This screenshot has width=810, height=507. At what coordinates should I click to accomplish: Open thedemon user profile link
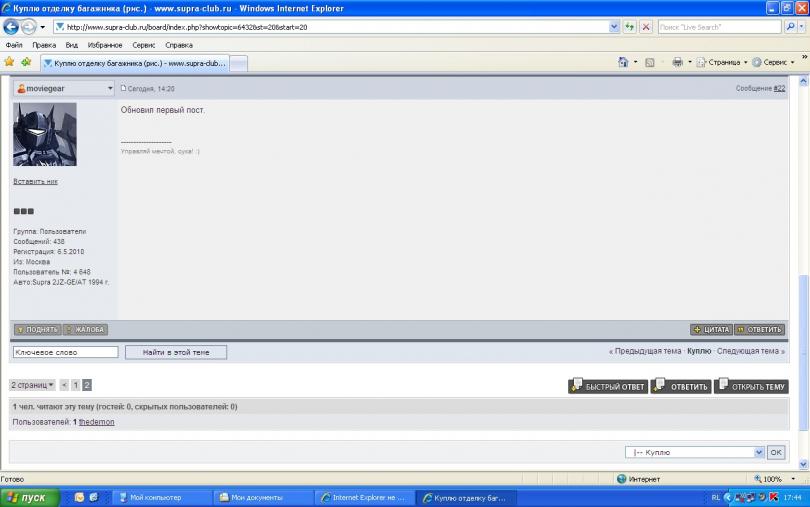point(96,422)
